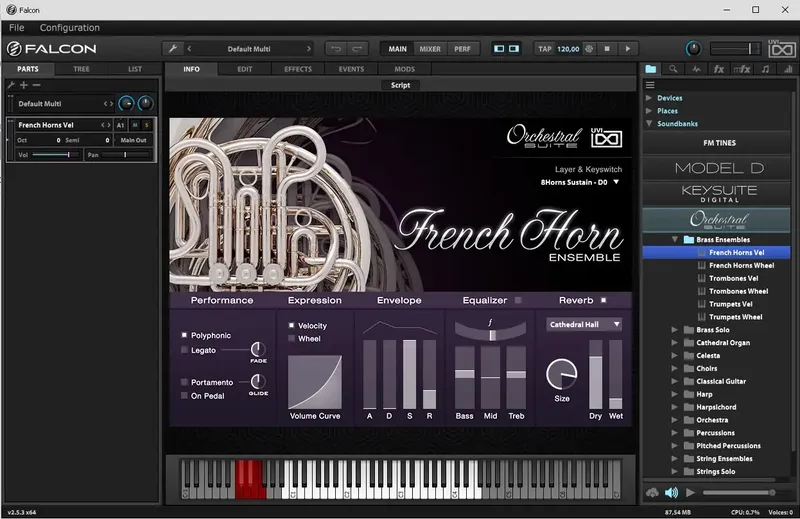
Task: Click the UVI logo in the top-right corner
Action: point(781,49)
